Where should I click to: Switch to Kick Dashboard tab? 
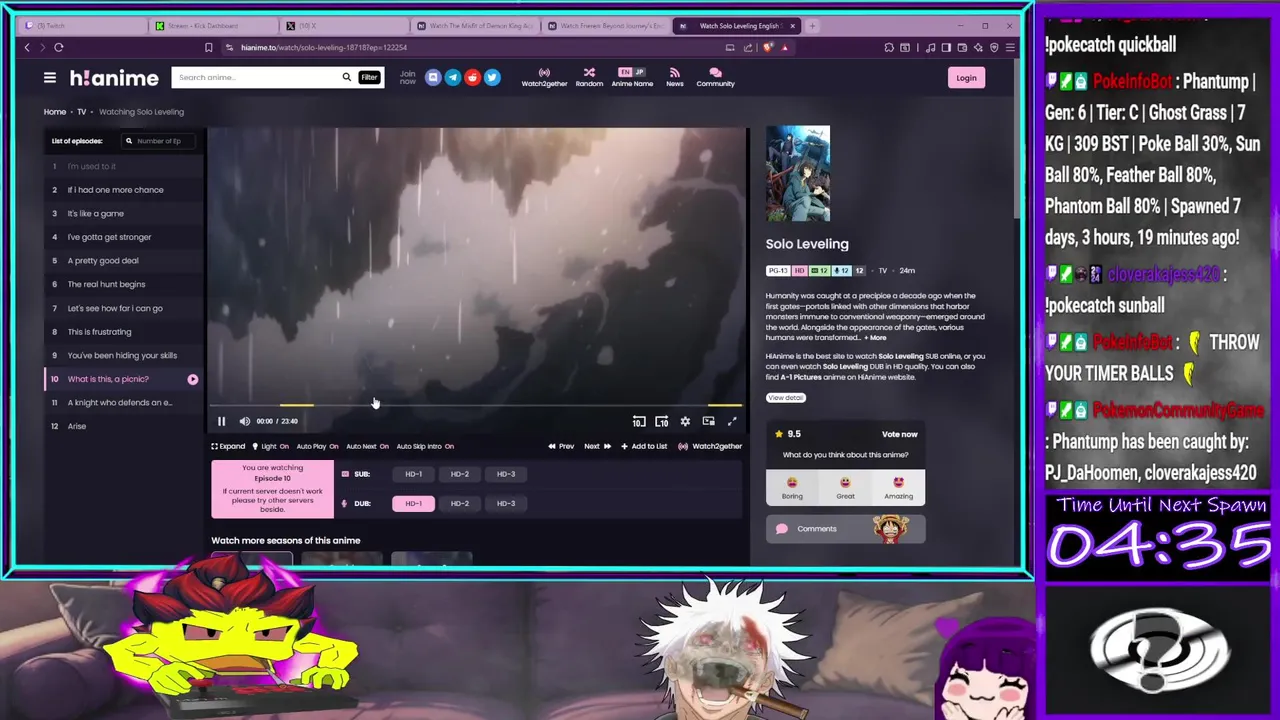[215, 25]
